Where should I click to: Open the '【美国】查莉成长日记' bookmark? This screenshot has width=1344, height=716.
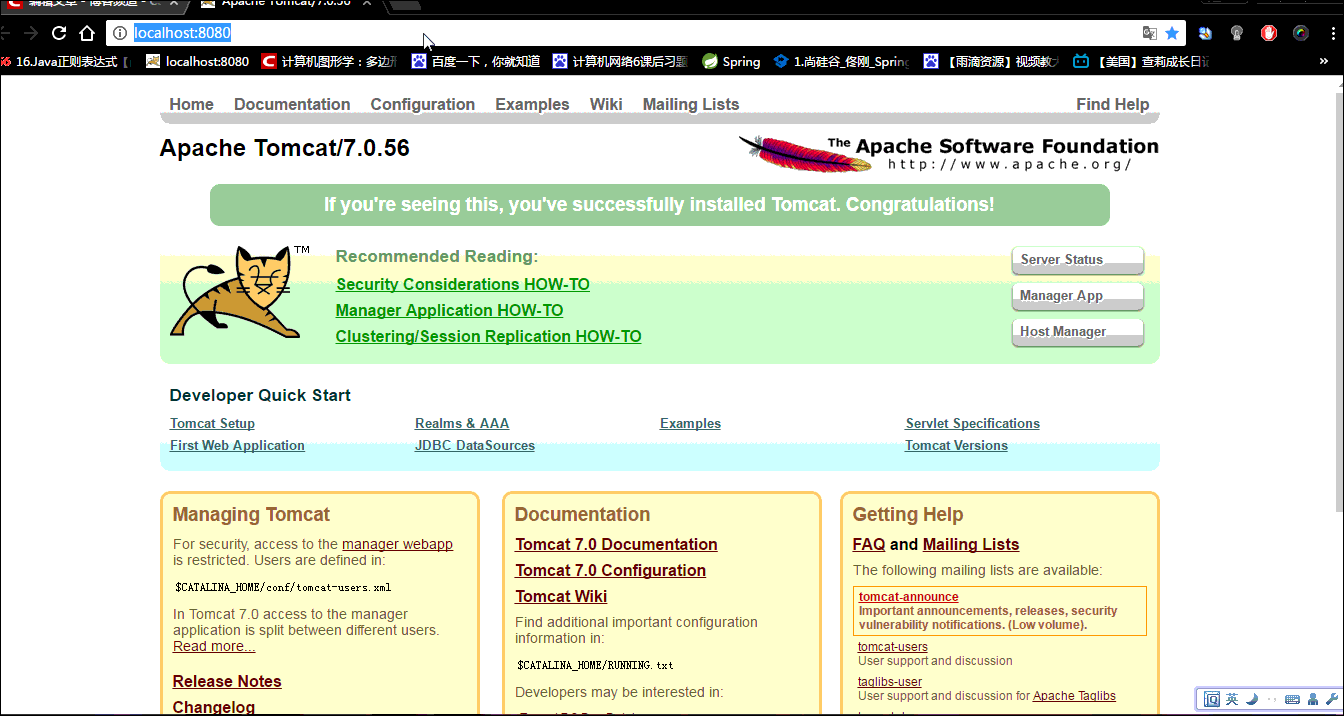(x=1141, y=62)
